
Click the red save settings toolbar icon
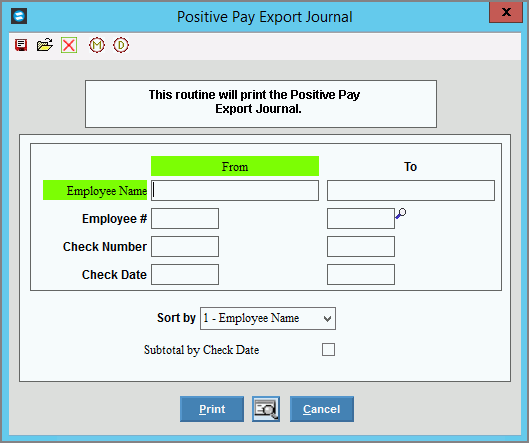[x=21, y=45]
